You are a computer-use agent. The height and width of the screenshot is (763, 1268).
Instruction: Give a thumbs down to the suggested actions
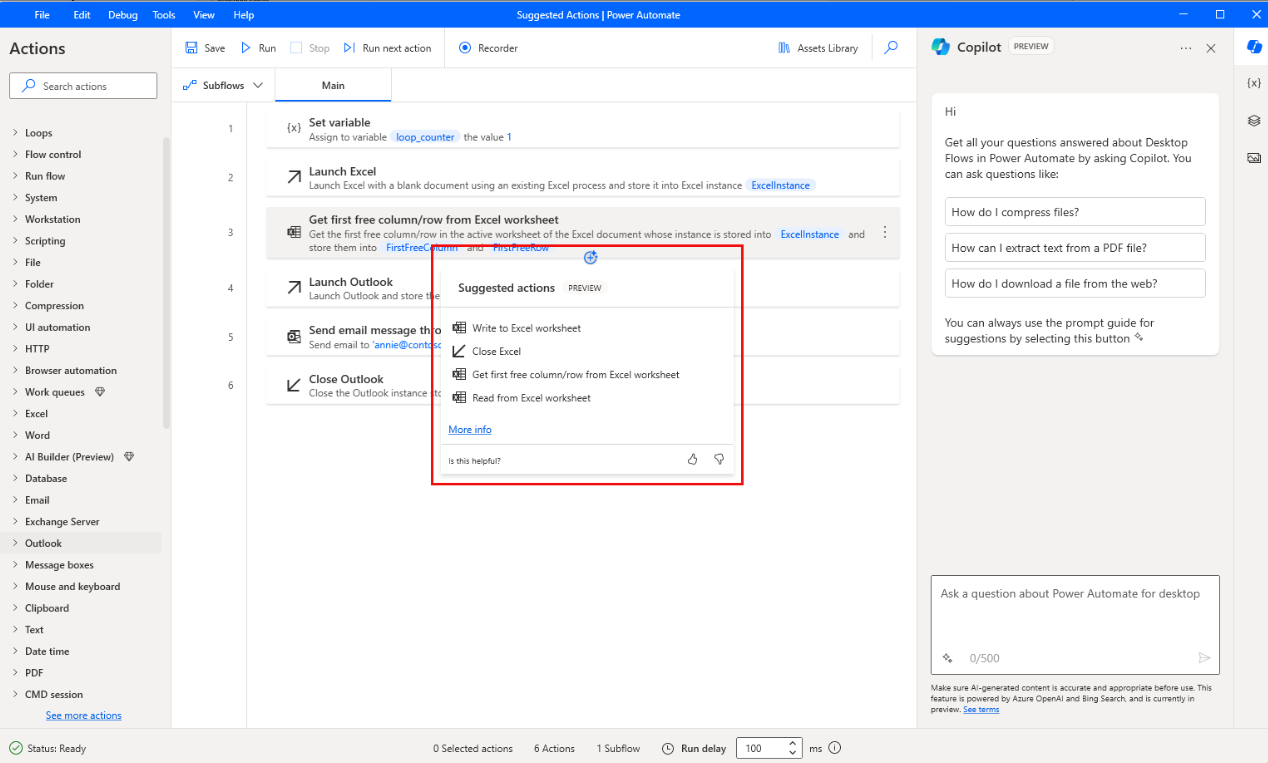coord(718,459)
